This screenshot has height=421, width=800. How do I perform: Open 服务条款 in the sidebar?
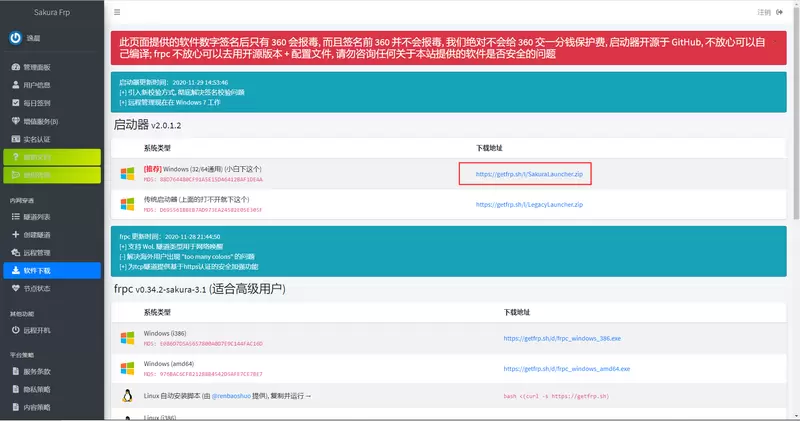pyautogui.click(x=52, y=371)
